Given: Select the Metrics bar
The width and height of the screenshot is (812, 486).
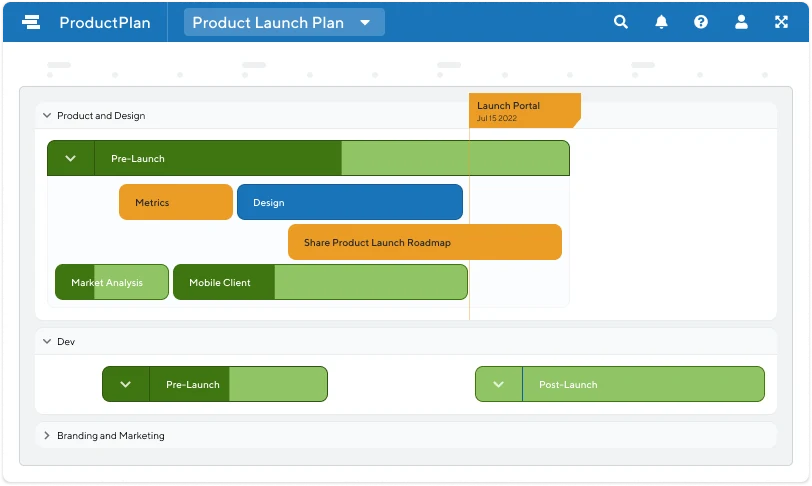Looking at the screenshot, I should (176, 202).
